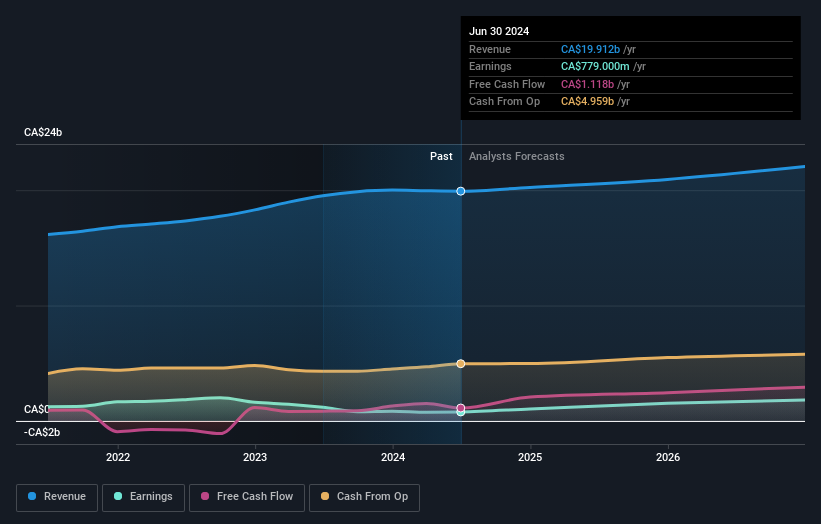Click the Free Cash Flow label in the tooltip
Screen dimensions: 821x524
pos(507,84)
